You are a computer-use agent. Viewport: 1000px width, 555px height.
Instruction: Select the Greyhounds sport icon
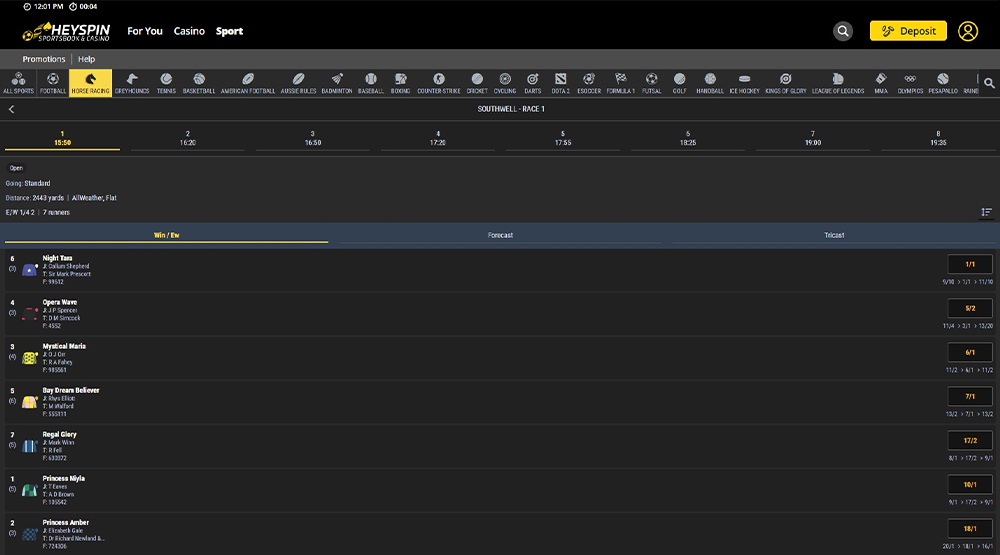pos(132,83)
